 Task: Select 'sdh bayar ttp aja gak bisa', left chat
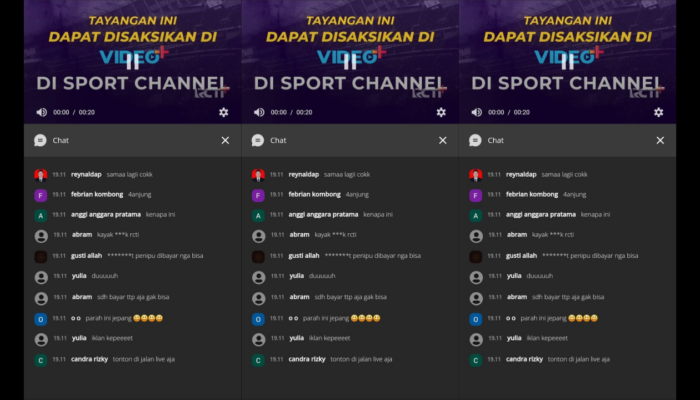tap(133, 297)
